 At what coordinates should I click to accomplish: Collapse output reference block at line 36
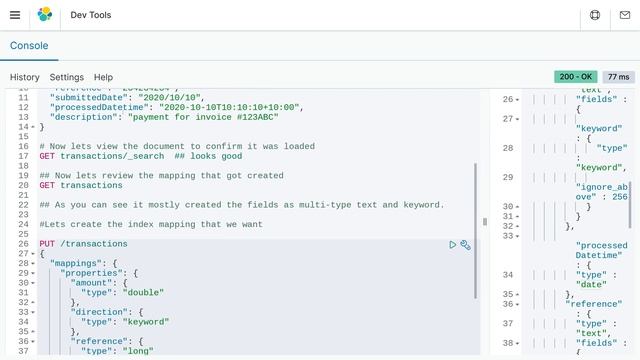[x=517, y=304]
